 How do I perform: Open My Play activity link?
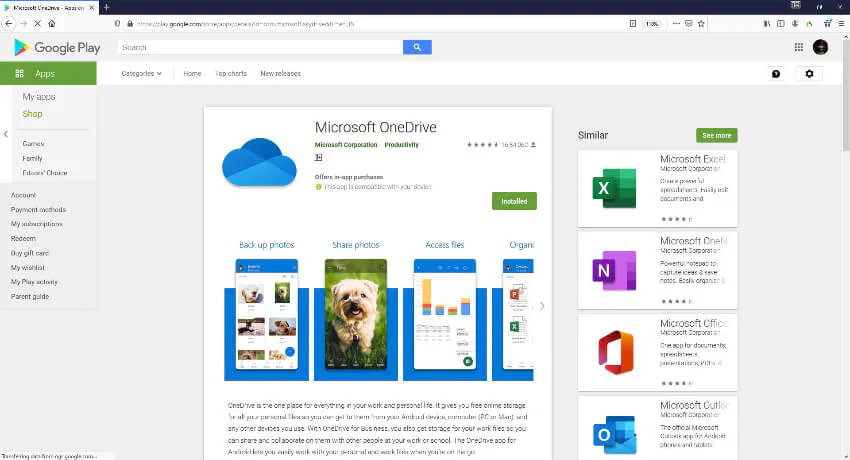(x=34, y=282)
